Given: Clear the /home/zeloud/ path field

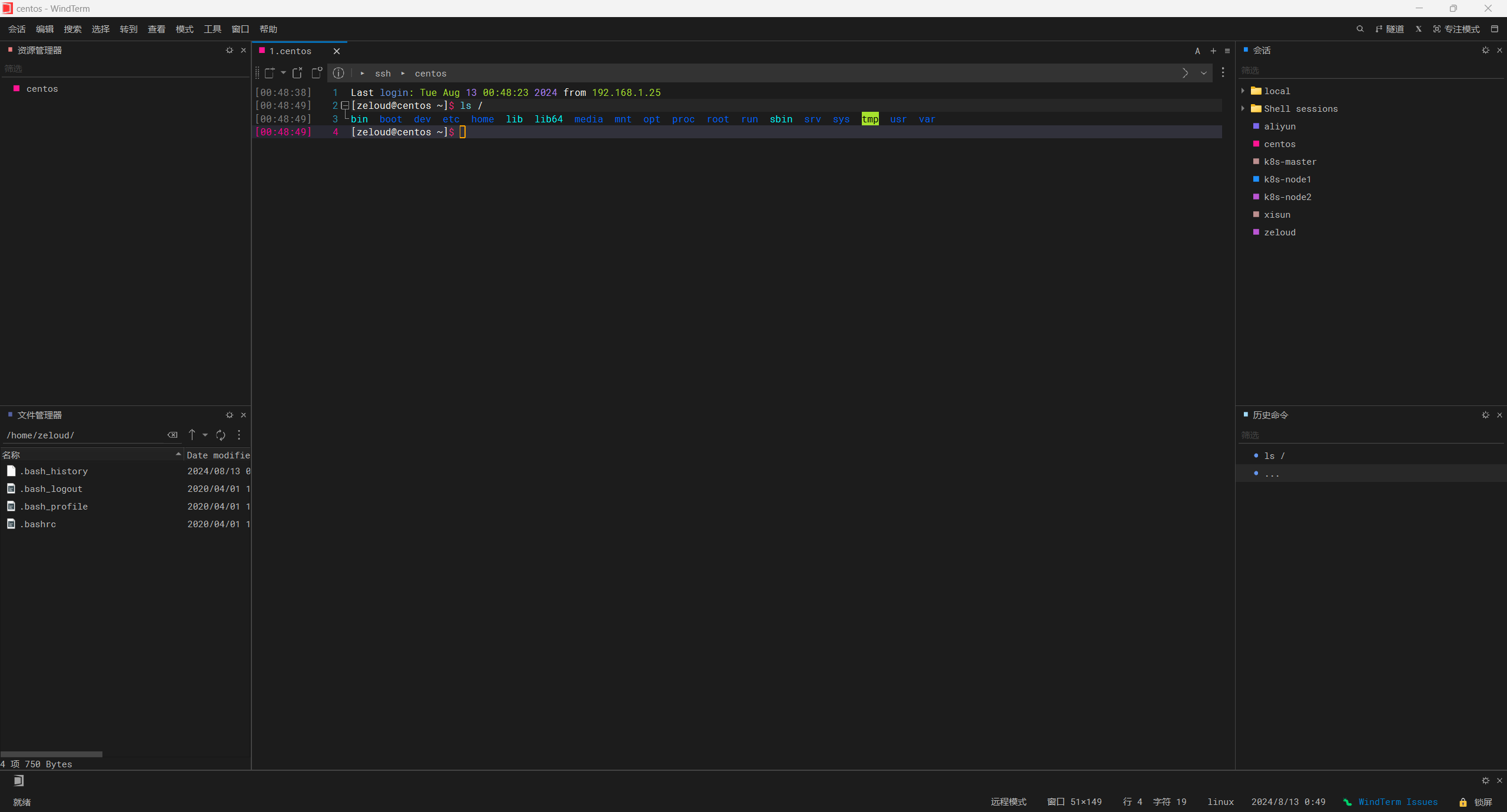Looking at the screenshot, I should click(x=172, y=435).
